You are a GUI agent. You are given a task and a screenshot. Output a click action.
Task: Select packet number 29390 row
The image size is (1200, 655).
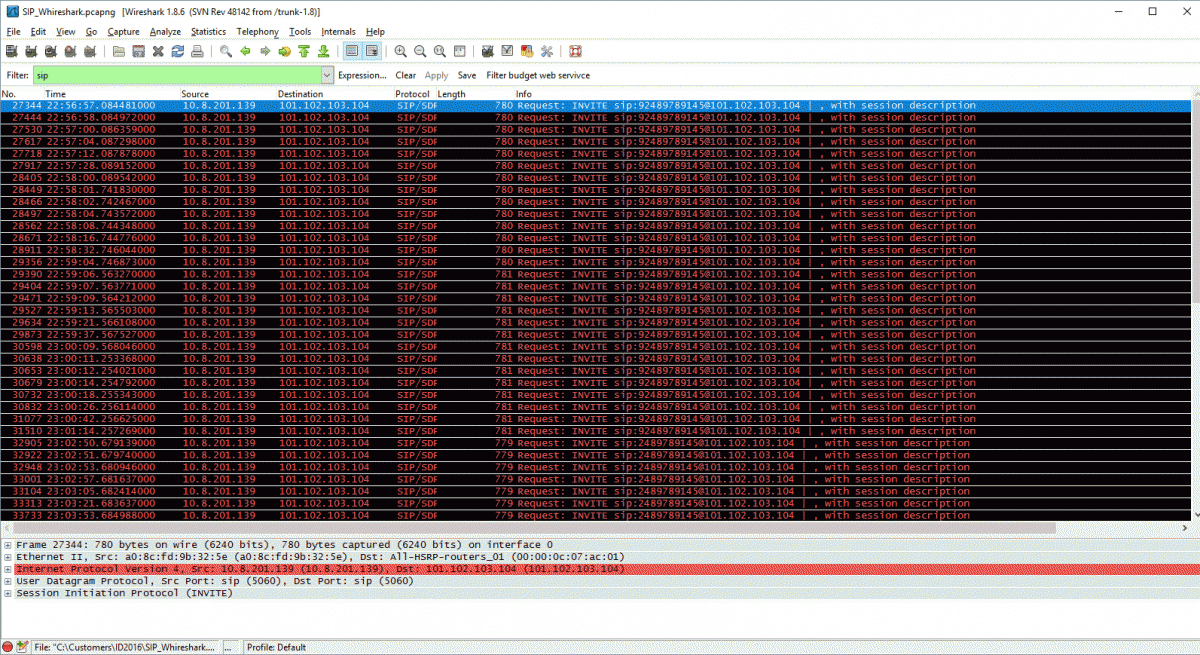[x=594, y=274]
